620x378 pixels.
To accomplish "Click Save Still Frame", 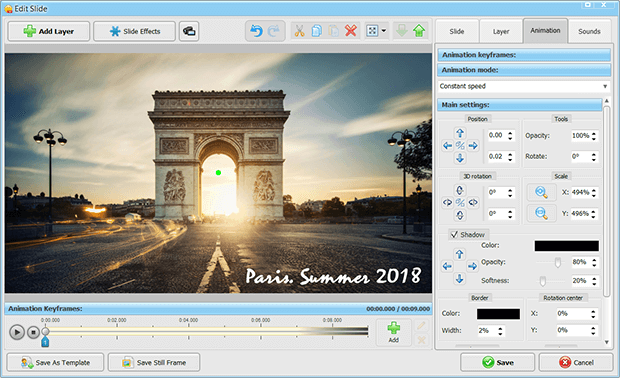I will coord(154,363).
